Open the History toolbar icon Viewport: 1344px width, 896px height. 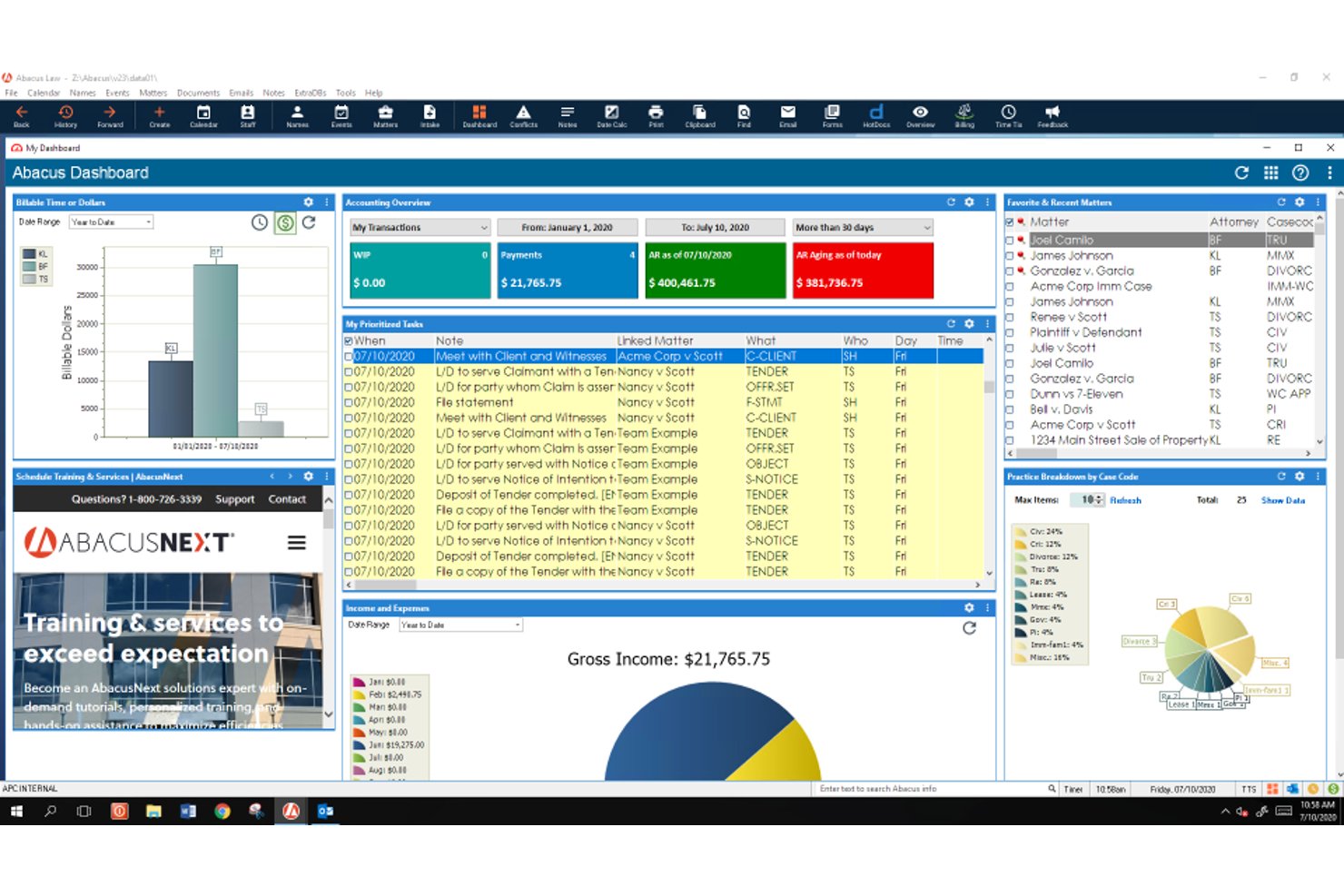(x=65, y=116)
